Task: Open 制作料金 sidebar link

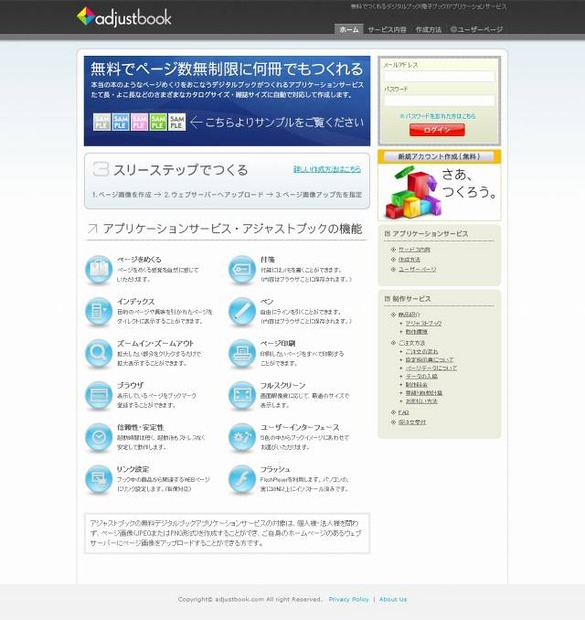Action: point(417,384)
